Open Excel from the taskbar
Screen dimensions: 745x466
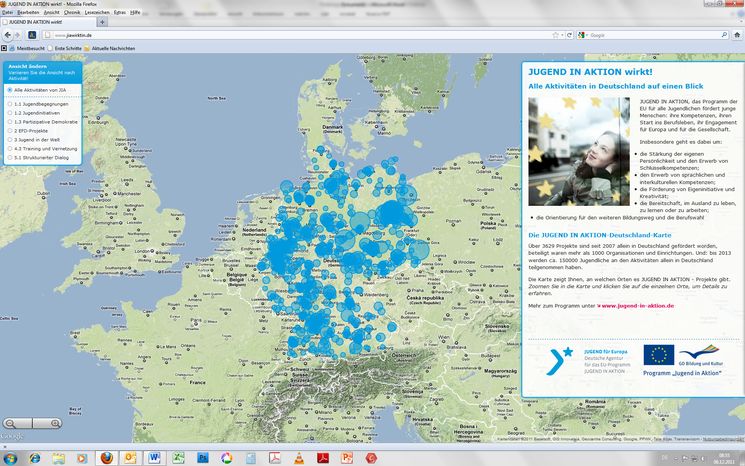click(178, 458)
